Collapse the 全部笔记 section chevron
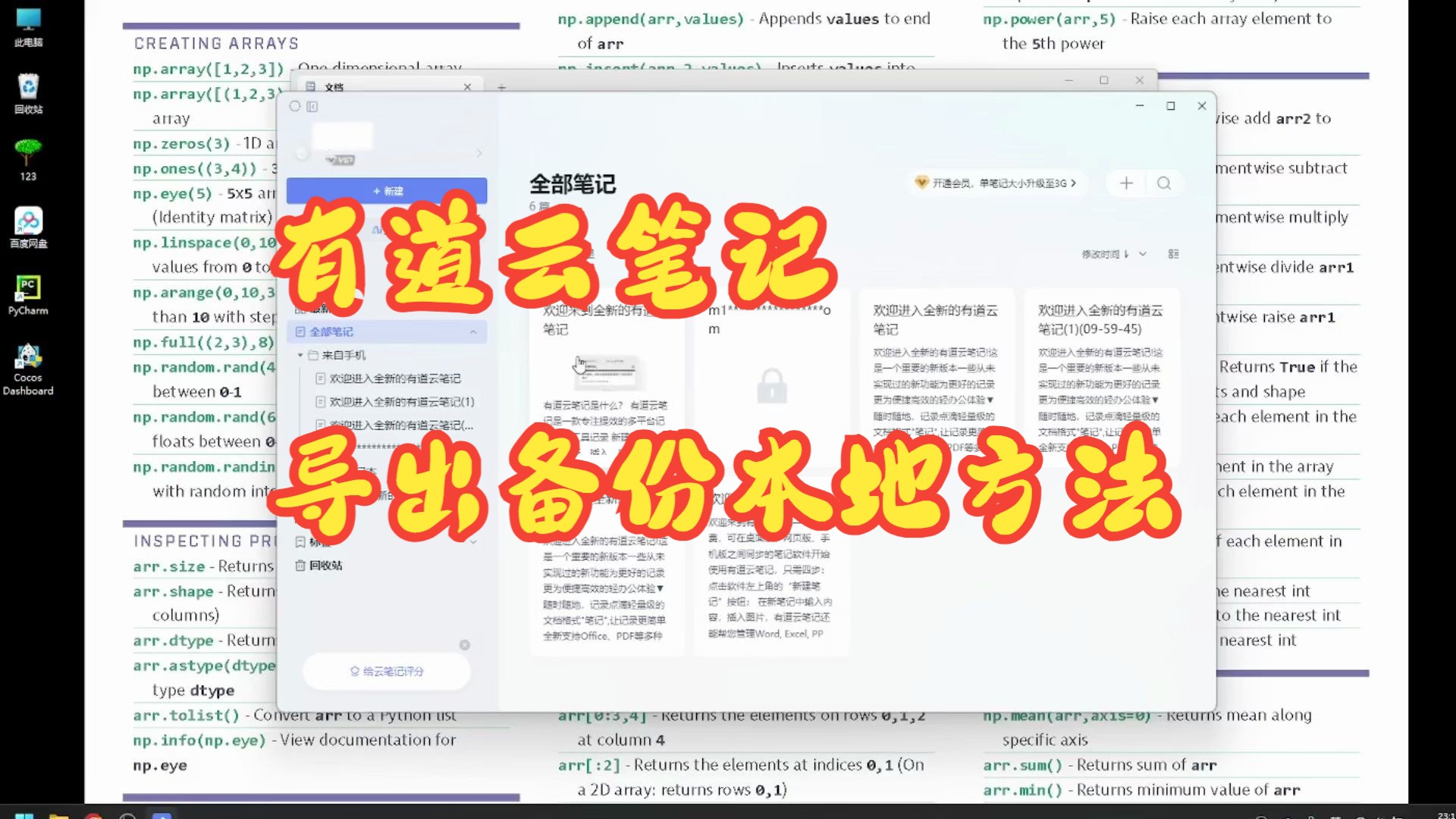This screenshot has height=819, width=1456. (x=474, y=331)
